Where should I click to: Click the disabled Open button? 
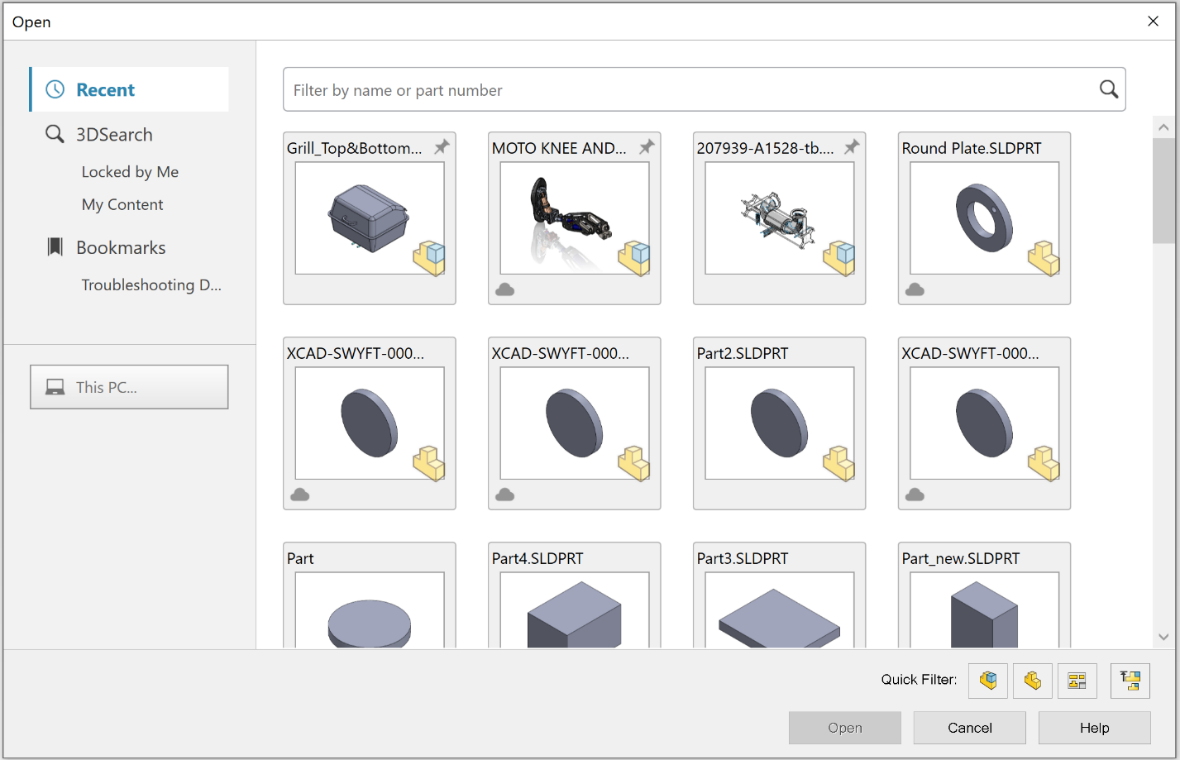844,728
